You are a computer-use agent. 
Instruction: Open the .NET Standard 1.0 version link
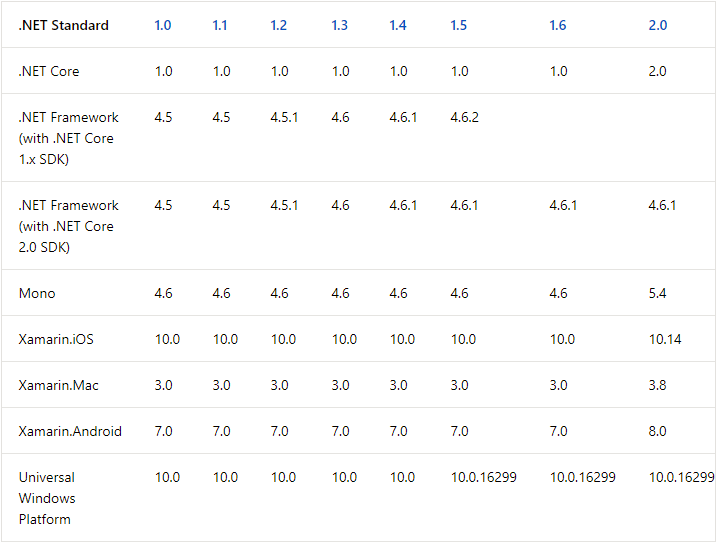tap(163, 25)
